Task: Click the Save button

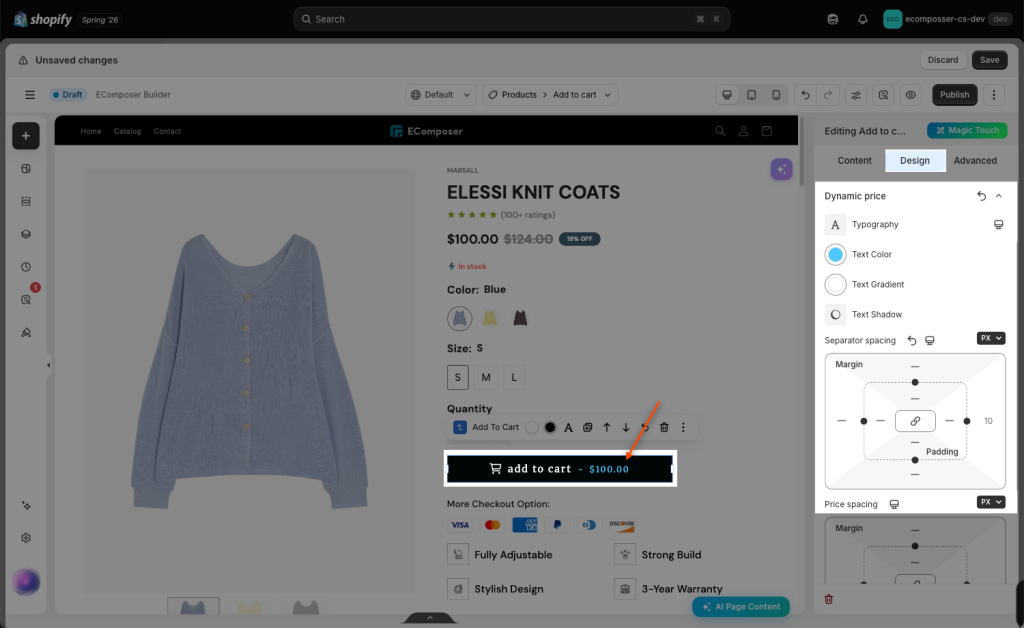Action: pos(989,60)
